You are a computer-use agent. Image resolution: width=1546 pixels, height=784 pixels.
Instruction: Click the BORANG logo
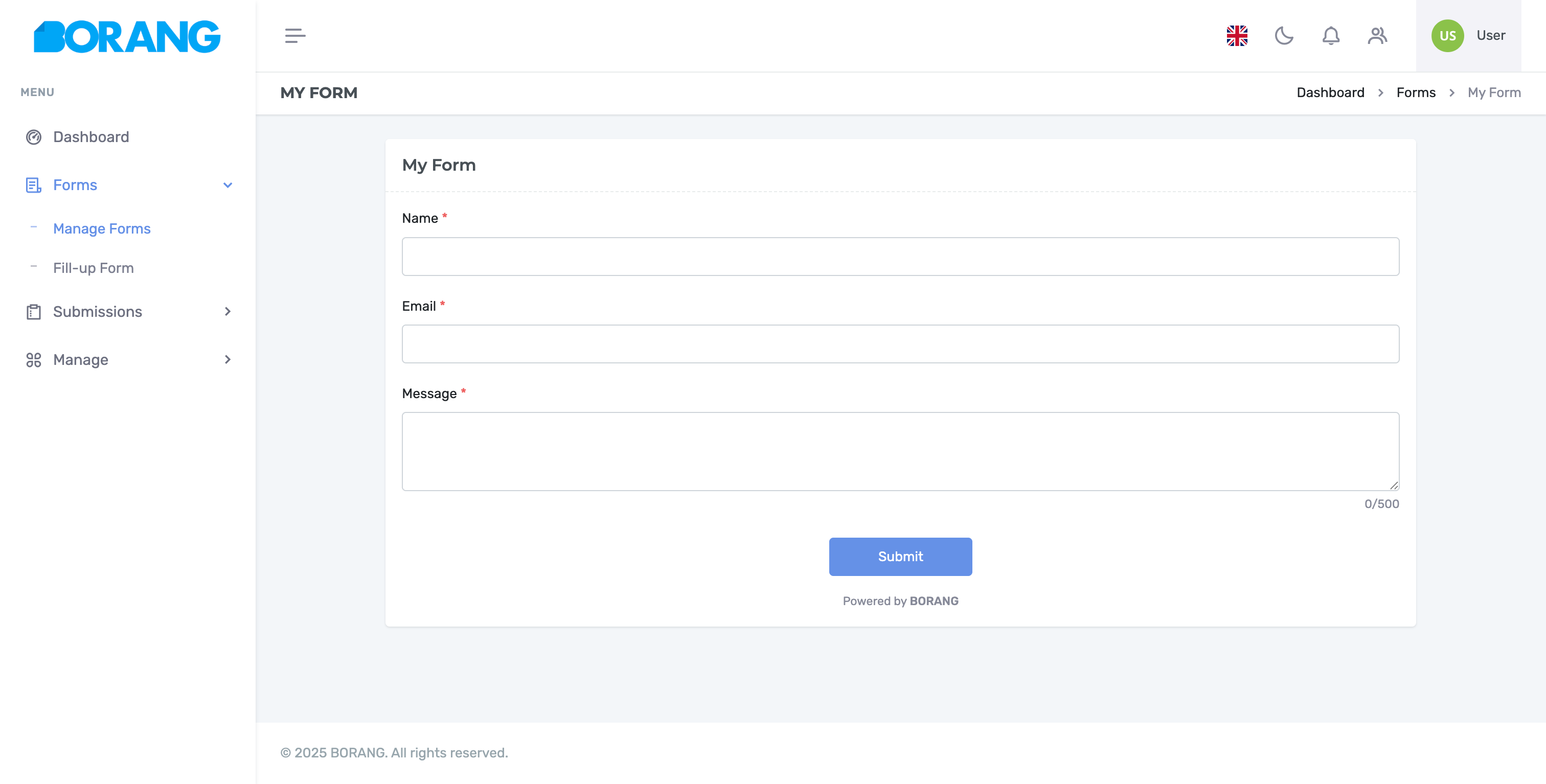tap(127, 37)
